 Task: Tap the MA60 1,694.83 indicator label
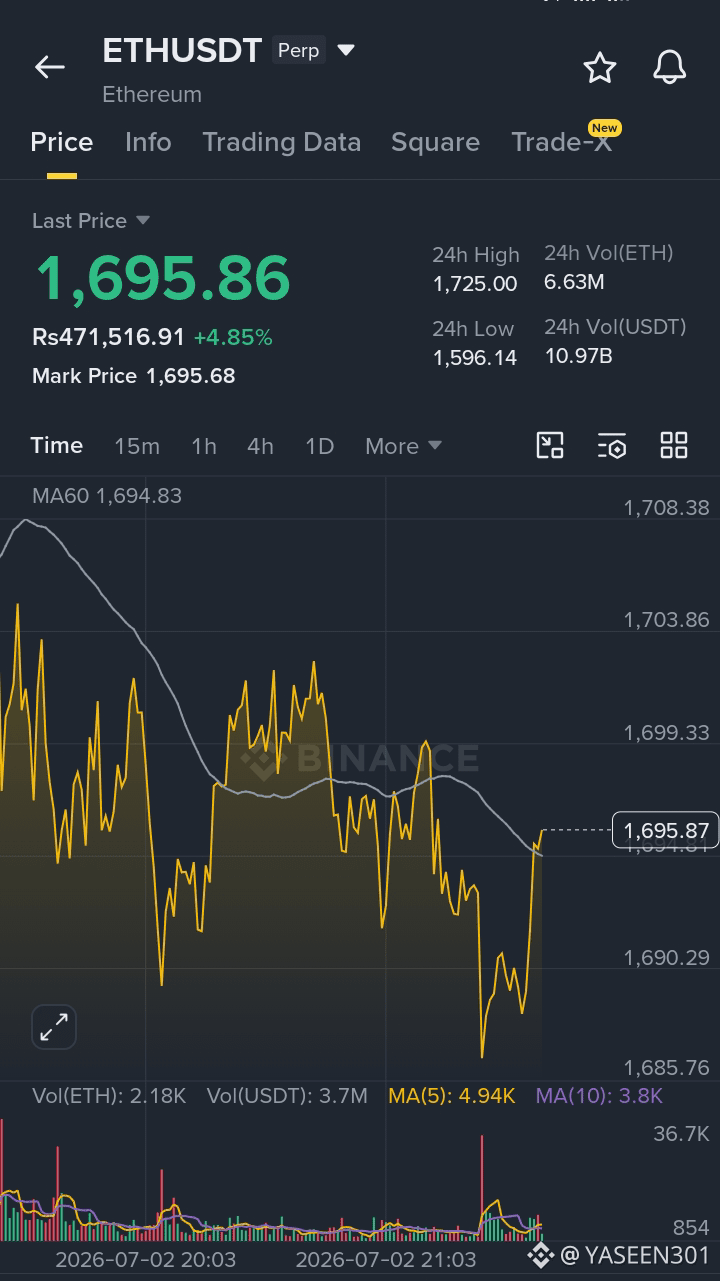(107, 496)
